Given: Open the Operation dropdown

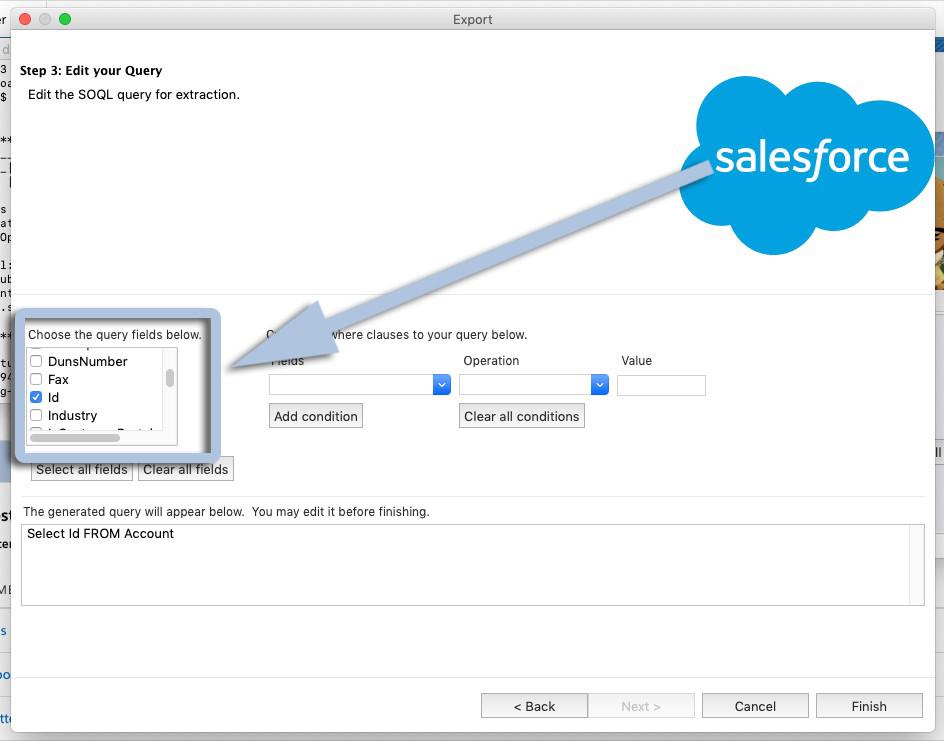Looking at the screenshot, I should coord(530,384).
